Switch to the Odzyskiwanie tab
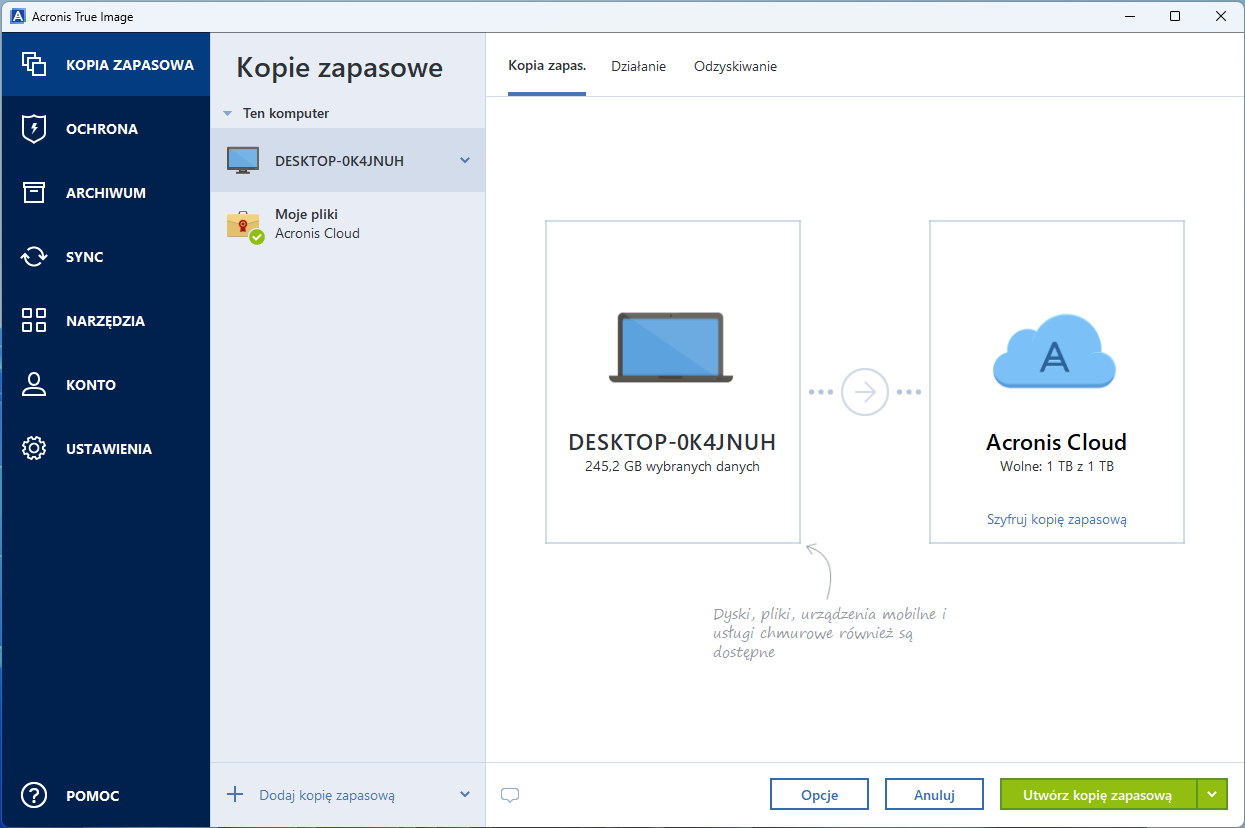The width and height of the screenshot is (1245, 828). pyautogui.click(x=735, y=66)
